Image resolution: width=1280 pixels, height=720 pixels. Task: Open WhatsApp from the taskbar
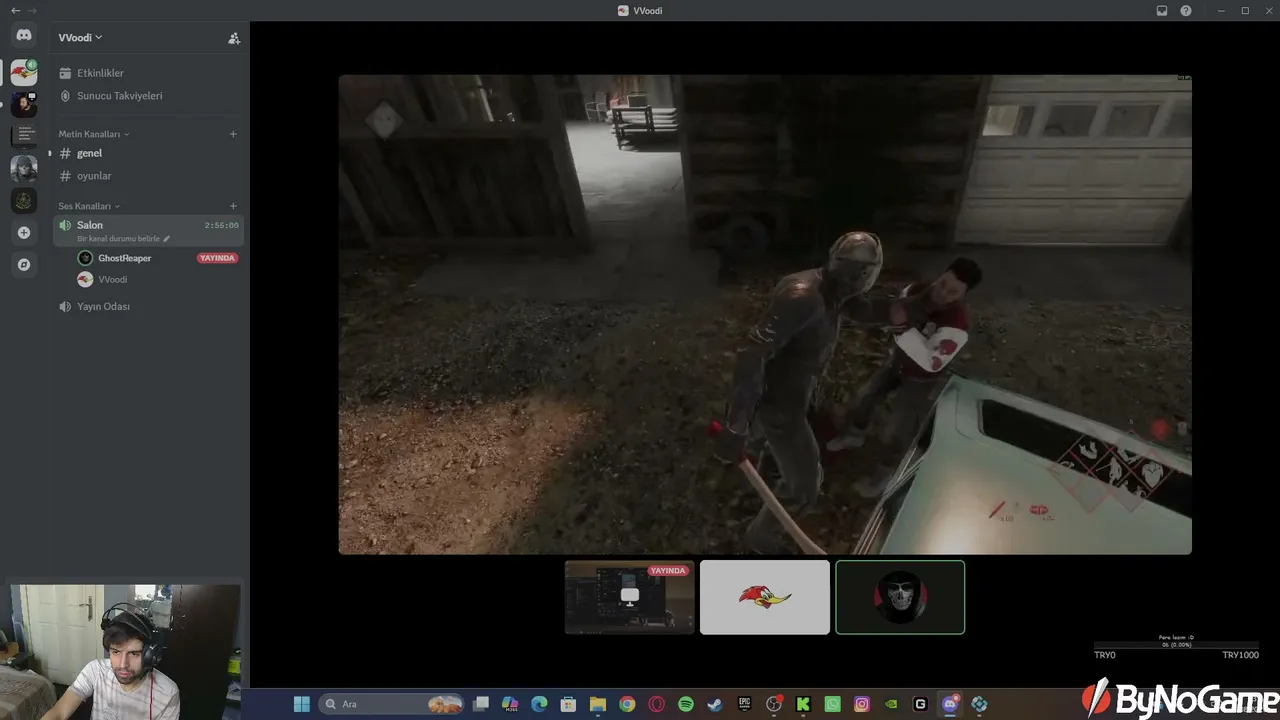[833, 704]
